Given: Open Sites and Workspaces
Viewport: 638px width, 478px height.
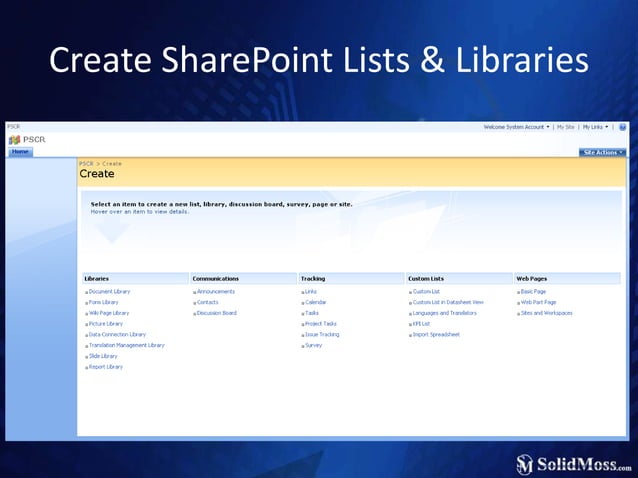Looking at the screenshot, I should 546,313.
